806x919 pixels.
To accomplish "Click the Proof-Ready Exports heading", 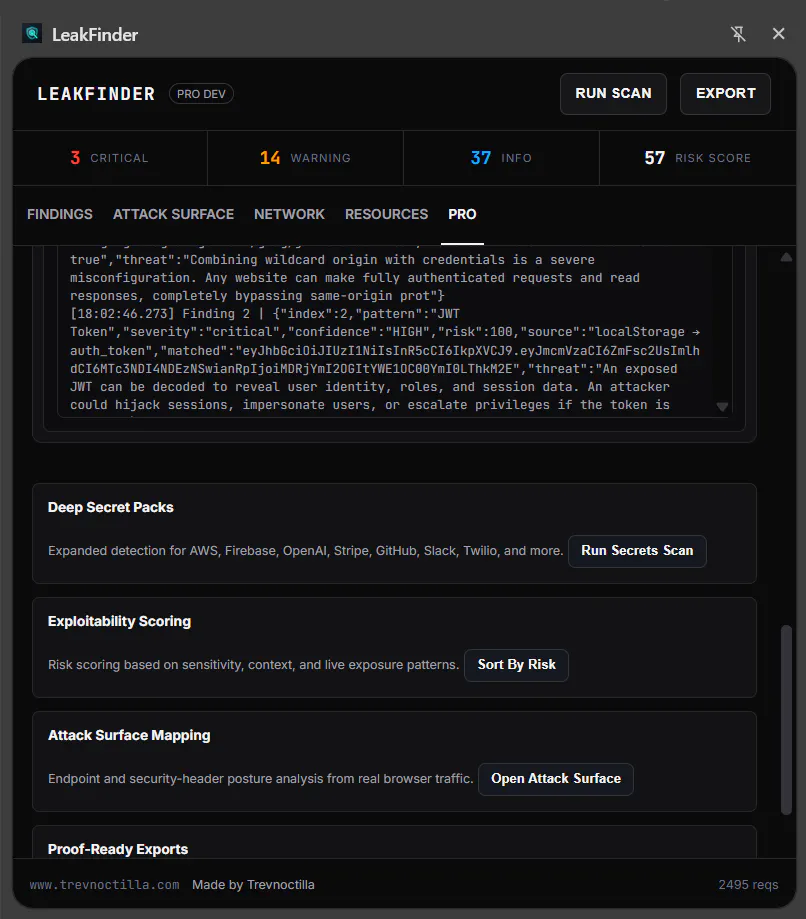I will click(118, 849).
